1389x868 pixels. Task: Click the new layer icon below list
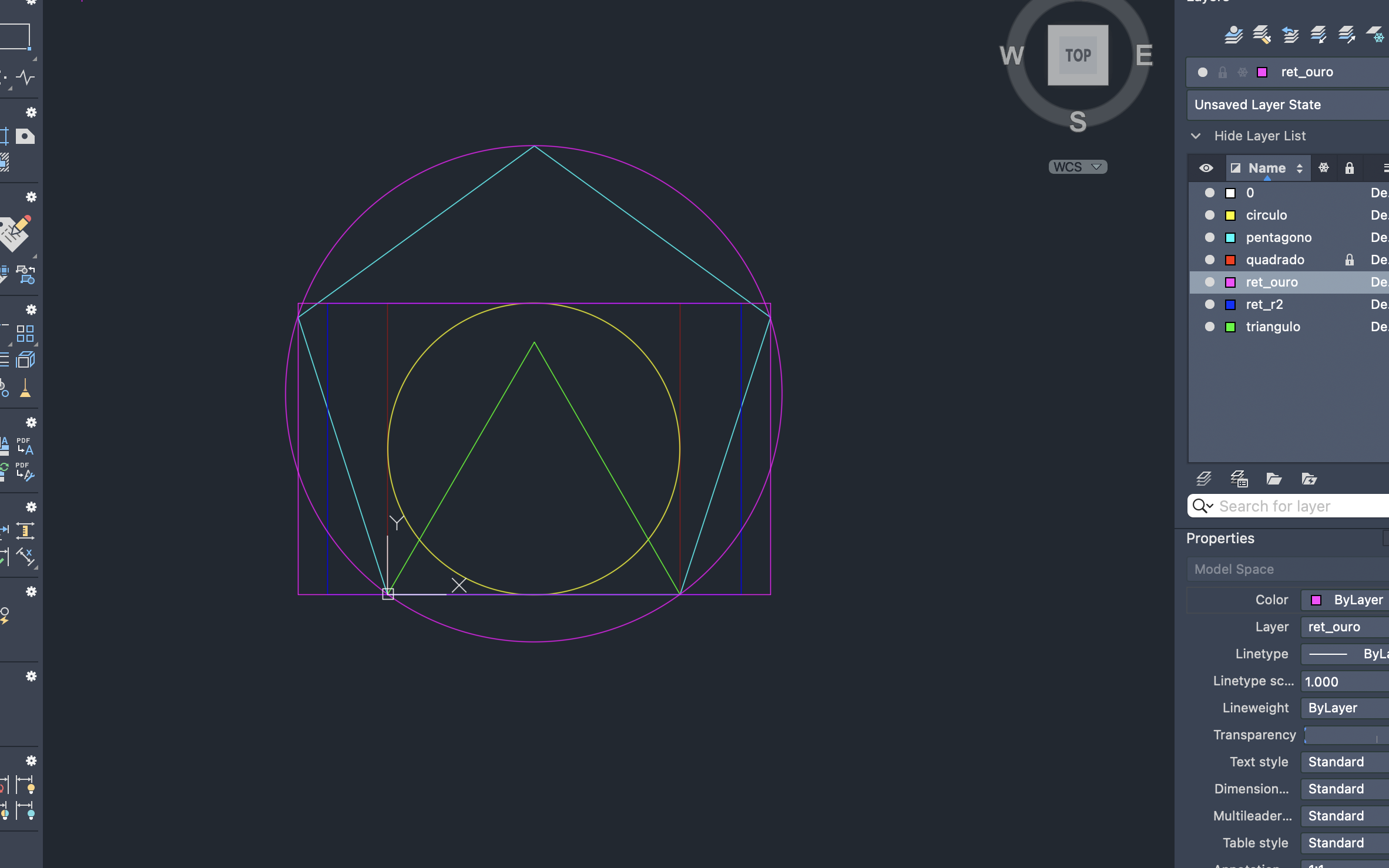(x=1204, y=479)
